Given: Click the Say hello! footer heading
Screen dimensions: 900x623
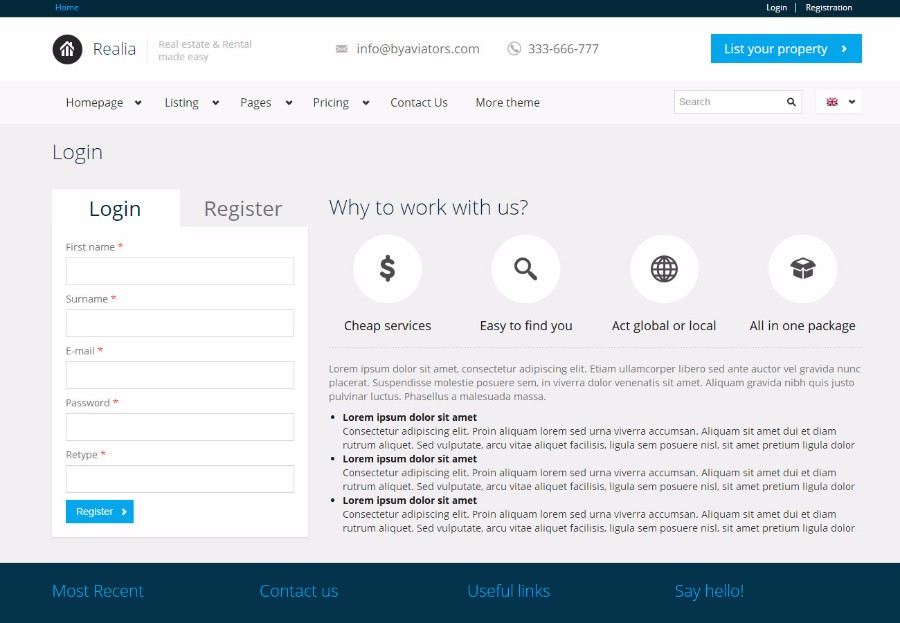Looking at the screenshot, I should [x=709, y=591].
